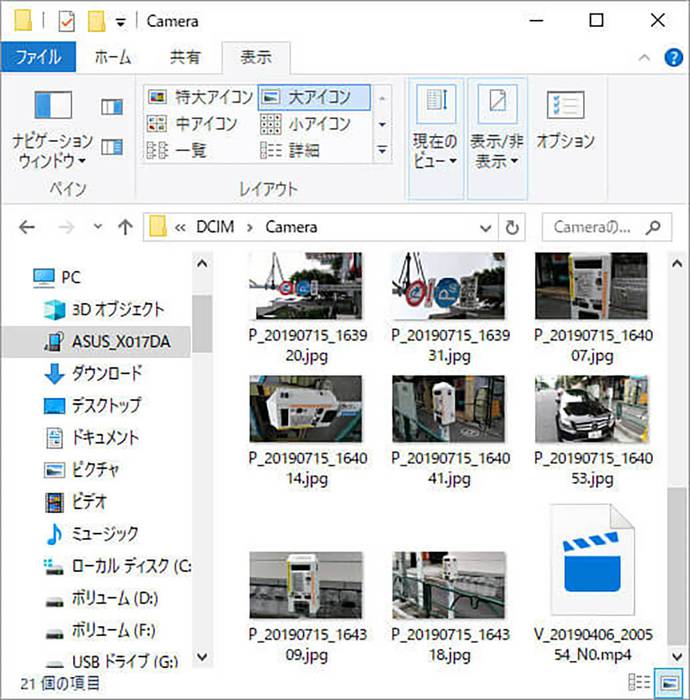The width and height of the screenshot is (690, 700).
Task: Select ローカル ディスク (C:) drive
Action: point(117,567)
